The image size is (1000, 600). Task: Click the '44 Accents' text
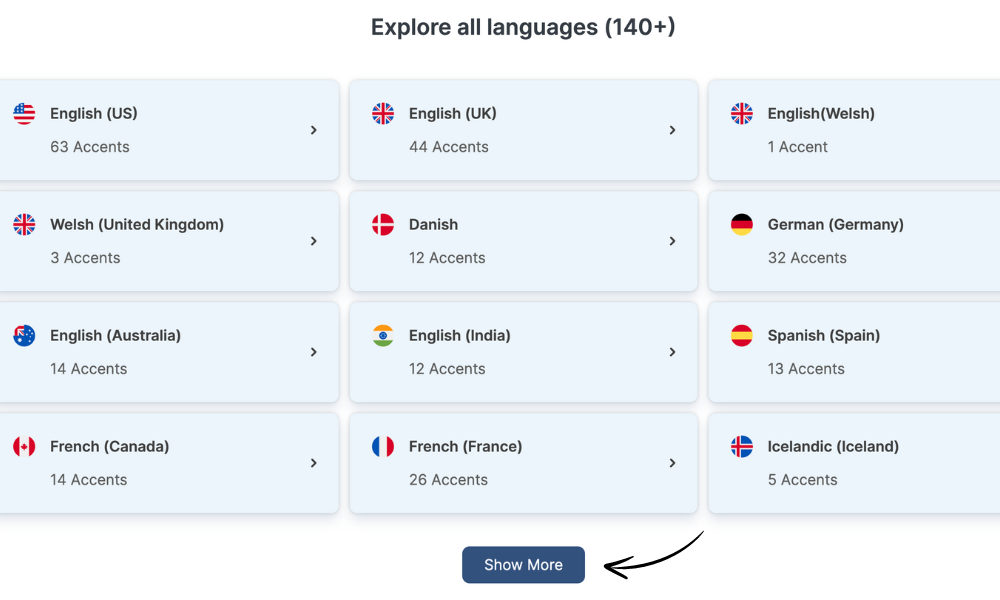pyautogui.click(x=448, y=147)
